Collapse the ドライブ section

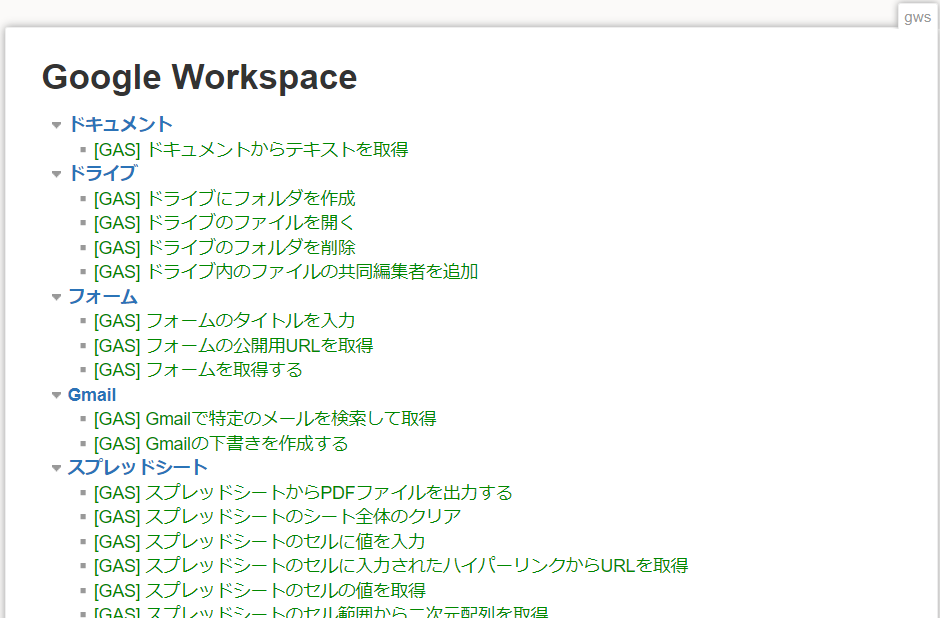pyautogui.click(x=56, y=173)
